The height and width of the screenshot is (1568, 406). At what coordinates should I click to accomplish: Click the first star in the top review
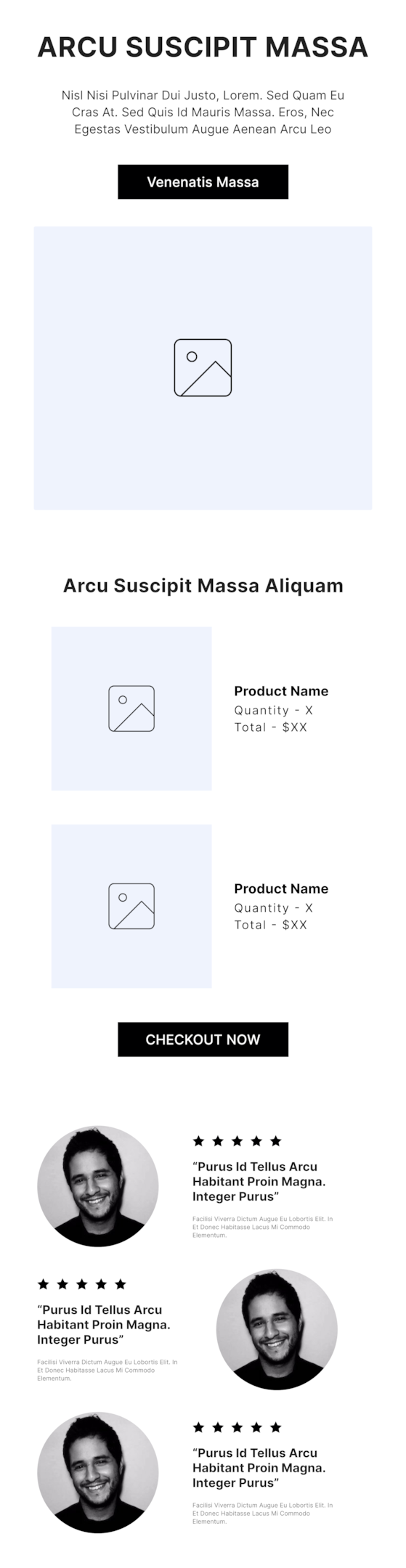click(x=198, y=1140)
